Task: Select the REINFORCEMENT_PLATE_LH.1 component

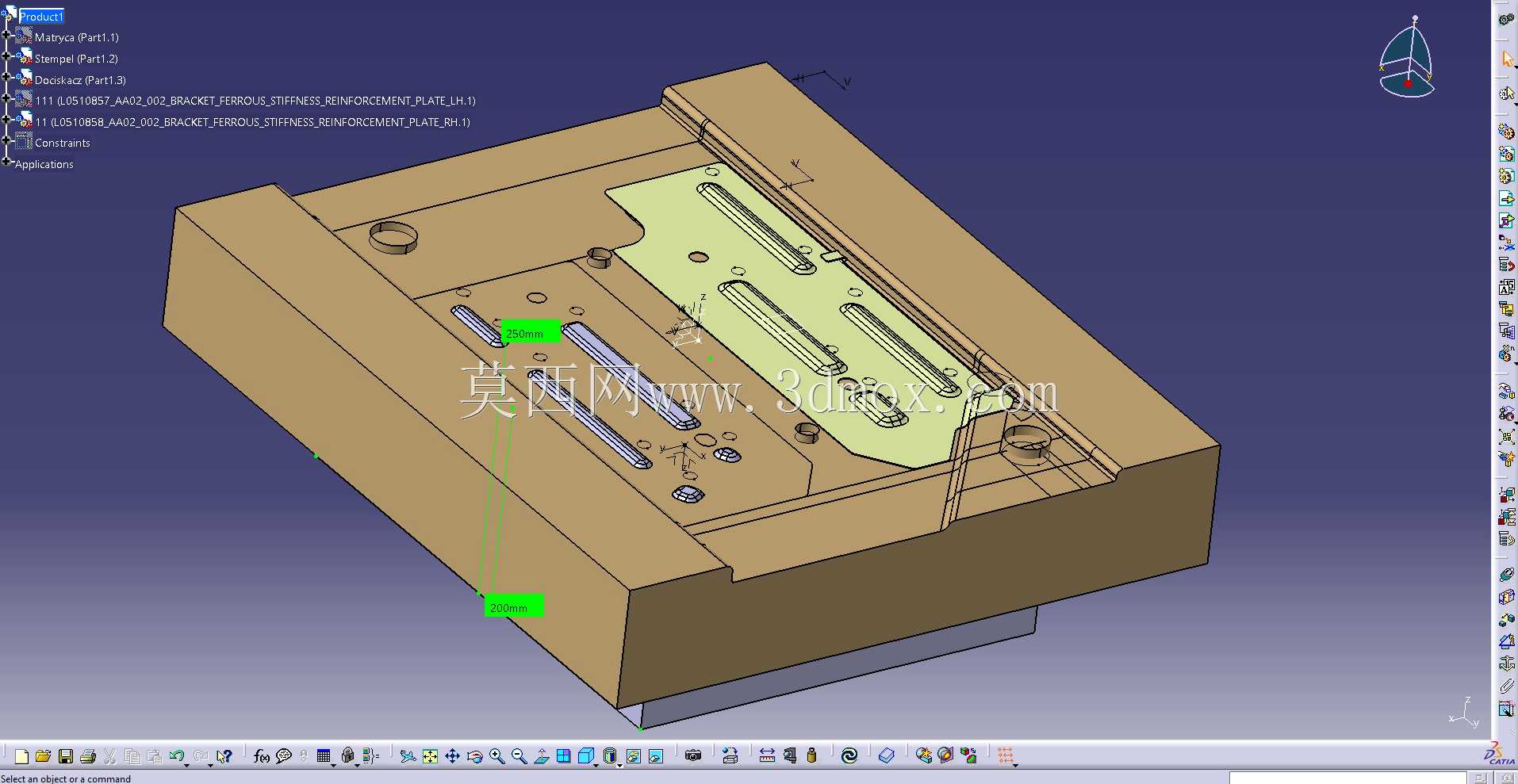Action: pyautogui.click(x=255, y=101)
